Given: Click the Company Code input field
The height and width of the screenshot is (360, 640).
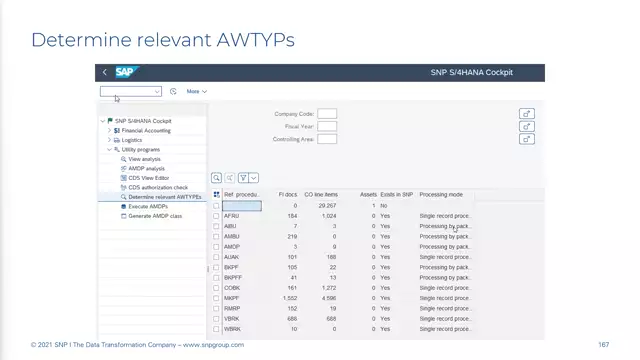Looking at the screenshot, I should click(x=327, y=114).
